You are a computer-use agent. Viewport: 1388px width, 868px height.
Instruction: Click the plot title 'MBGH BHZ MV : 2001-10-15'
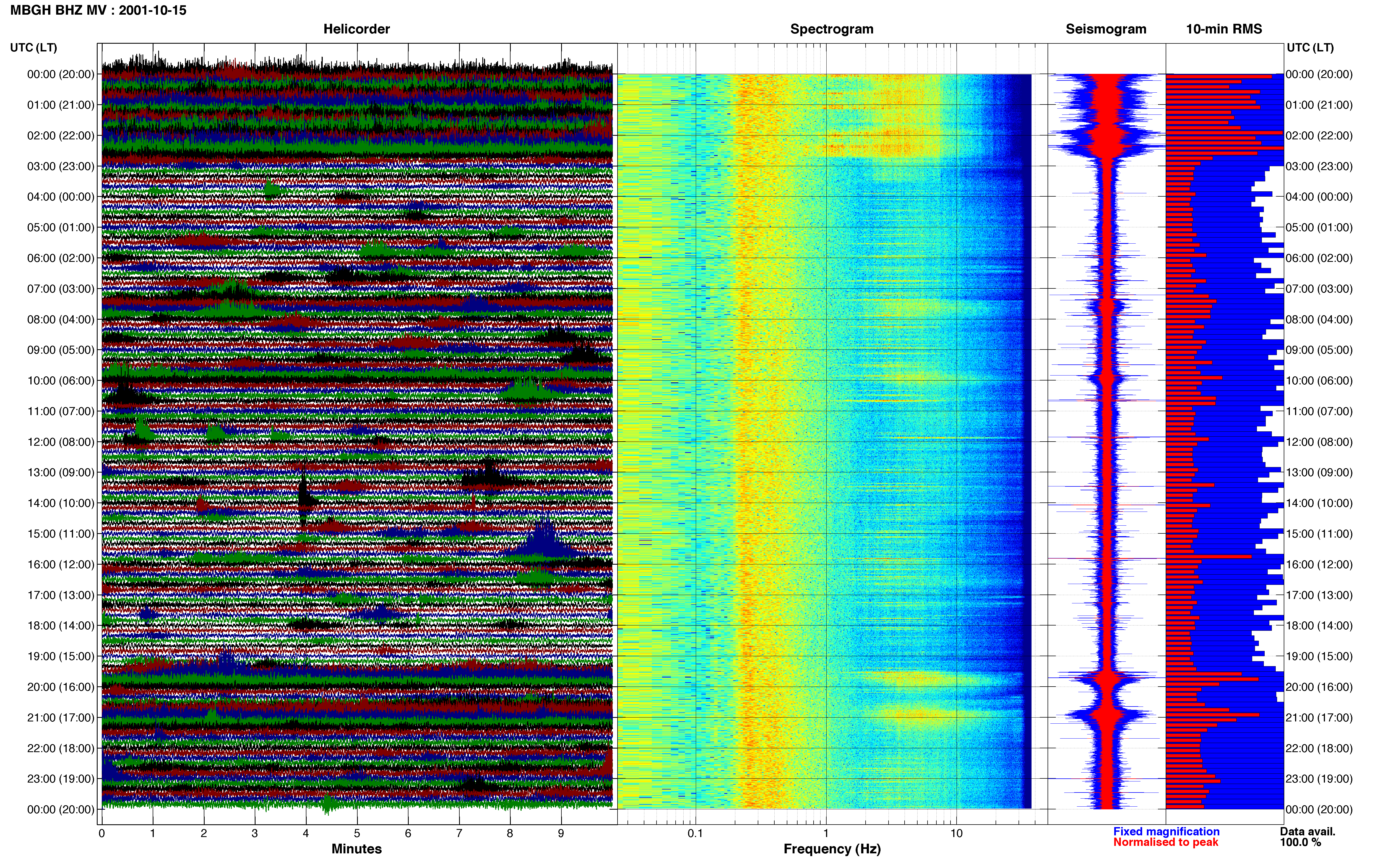pos(98,10)
